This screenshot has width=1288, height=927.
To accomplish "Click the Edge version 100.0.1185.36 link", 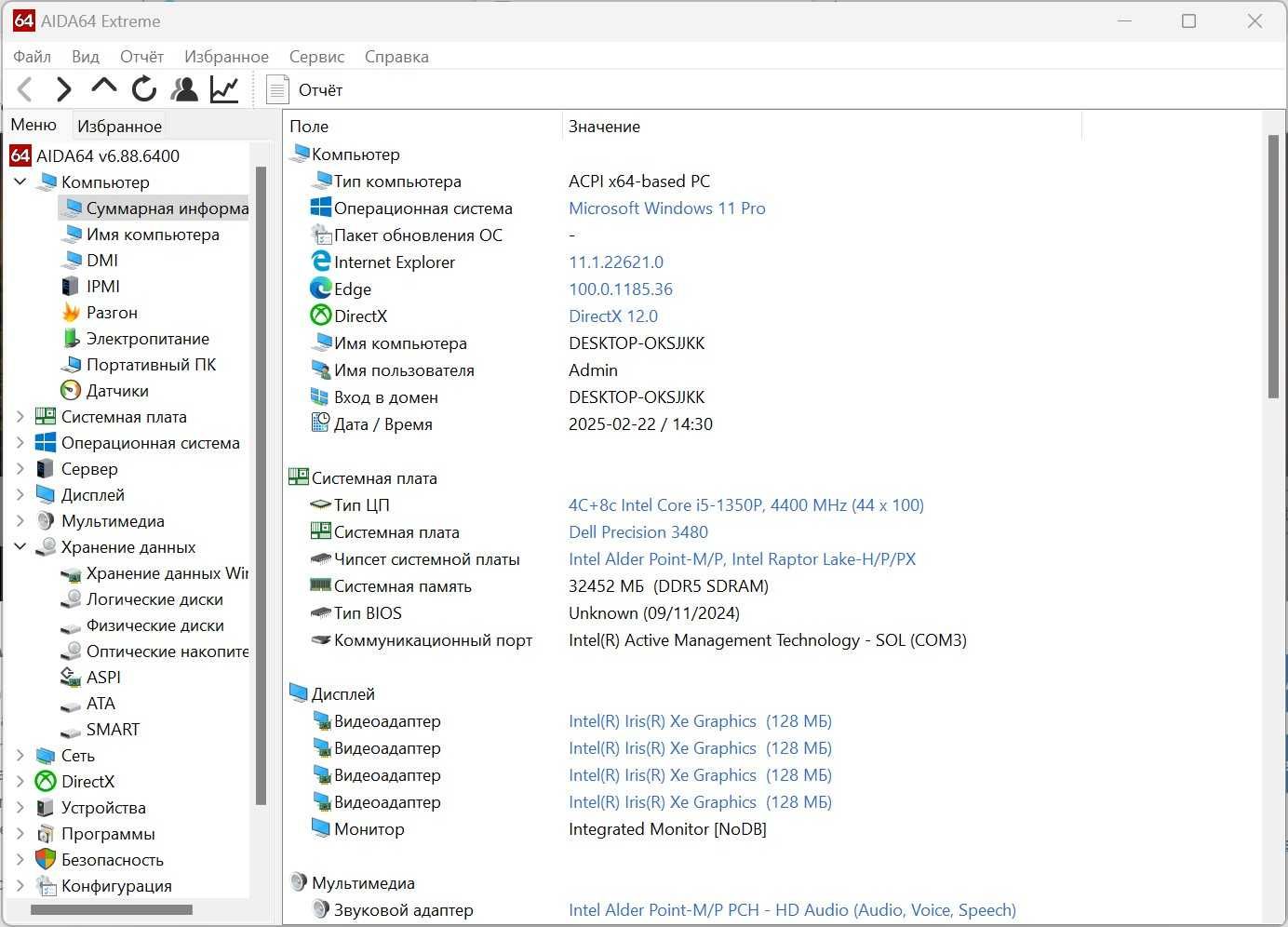I will 621,289.
